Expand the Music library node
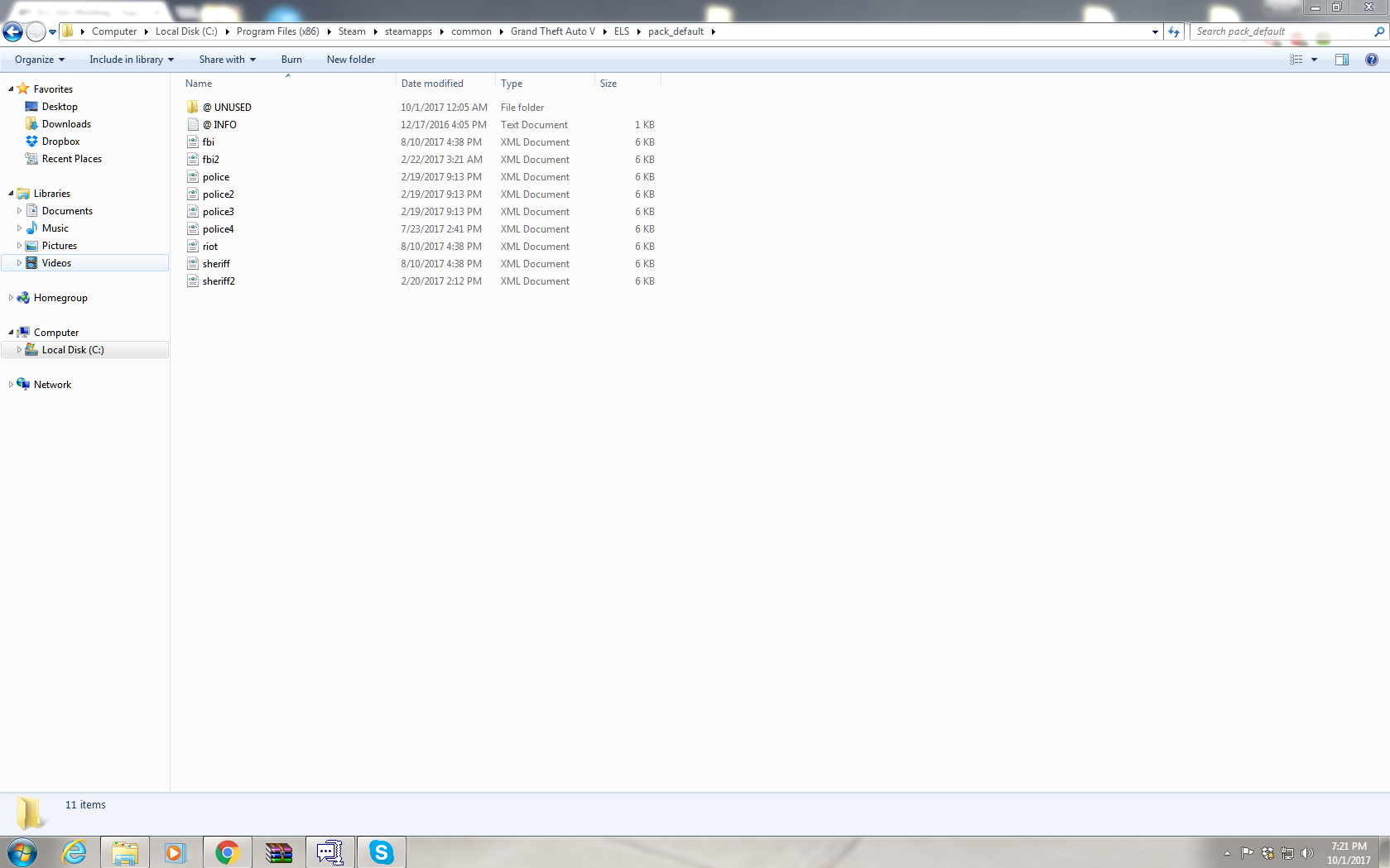The width and height of the screenshot is (1390, 868). (19, 228)
